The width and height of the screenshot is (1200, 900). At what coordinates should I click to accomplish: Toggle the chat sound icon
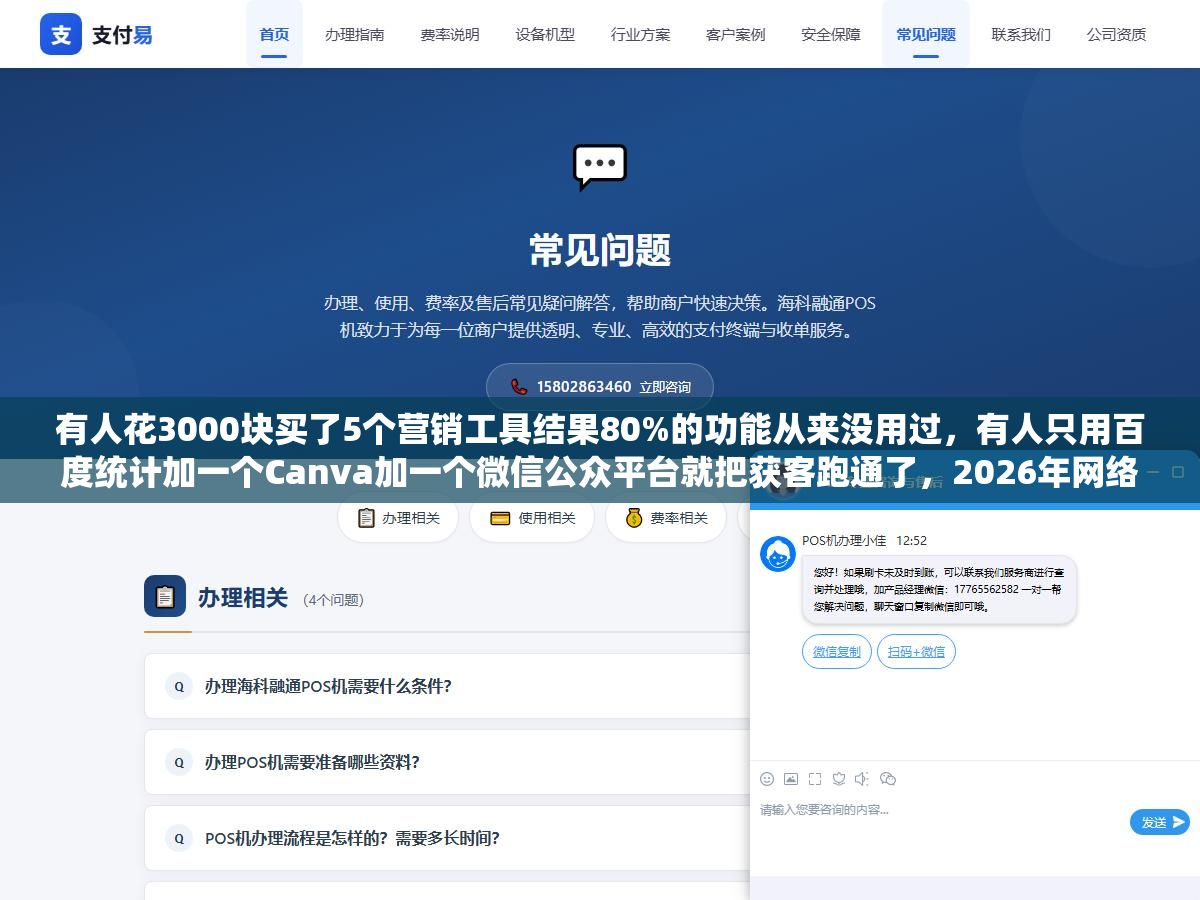pyautogui.click(x=862, y=779)
